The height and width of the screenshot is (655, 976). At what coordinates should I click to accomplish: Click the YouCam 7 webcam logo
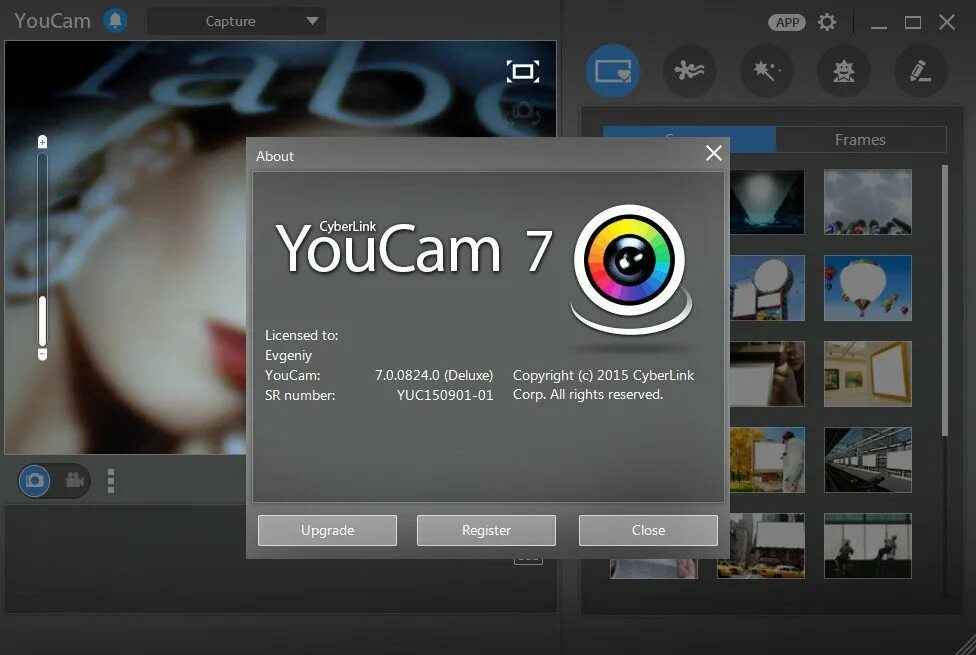(630, 268)
